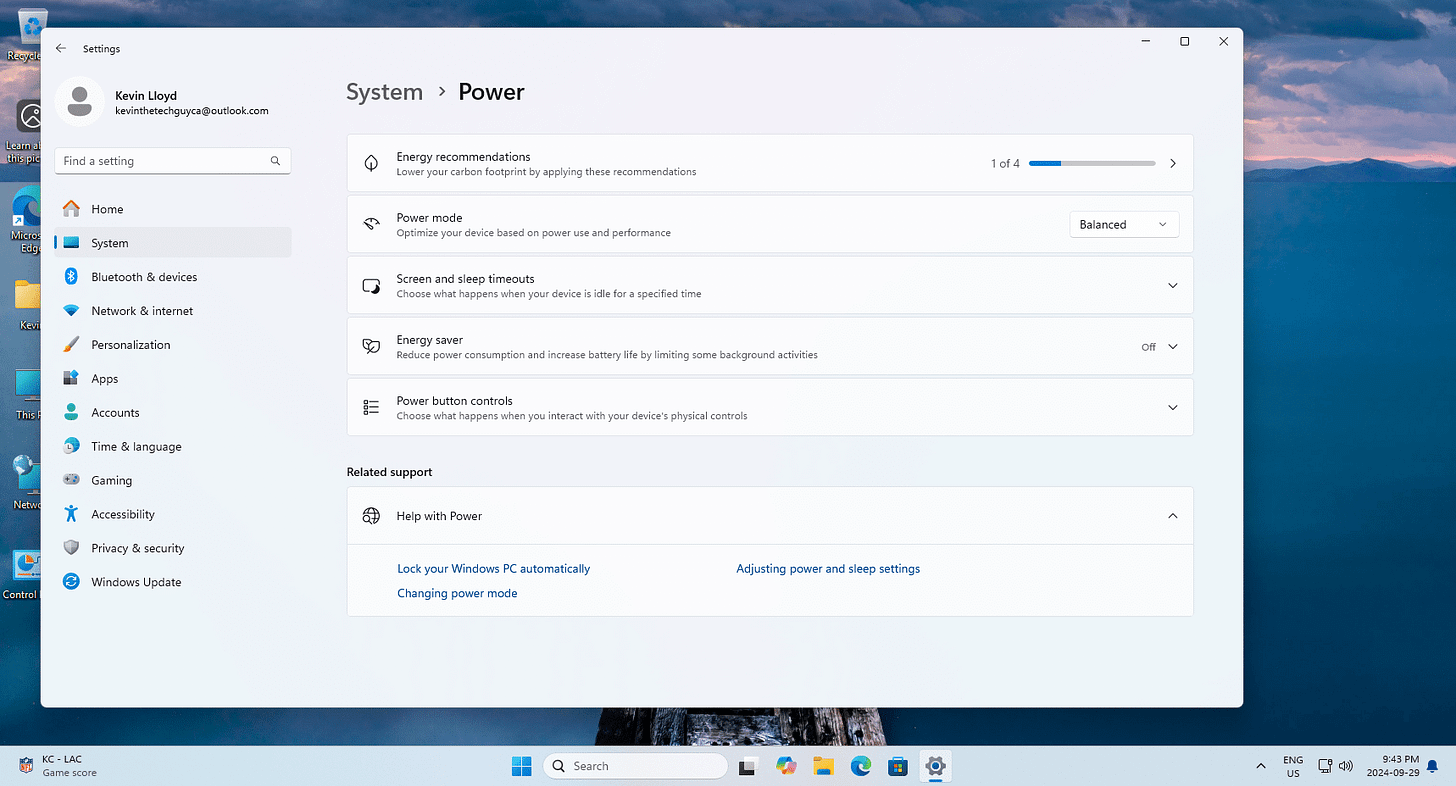Click the Energy recommendations lightbulb icon
Screen dimensions: 1456x786
(x=371, y=163)
